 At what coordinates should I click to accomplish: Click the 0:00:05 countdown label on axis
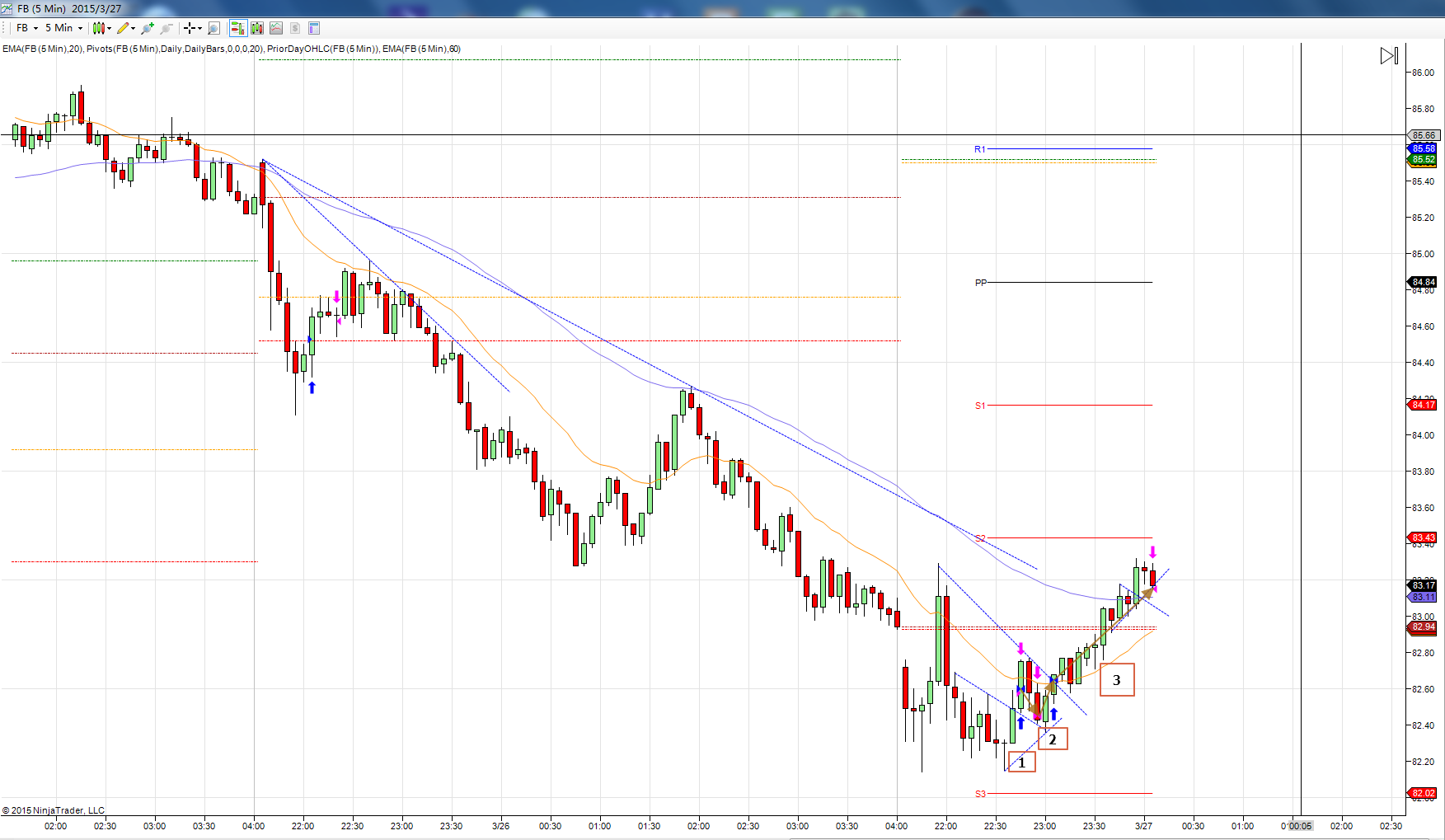point(1301,826)
